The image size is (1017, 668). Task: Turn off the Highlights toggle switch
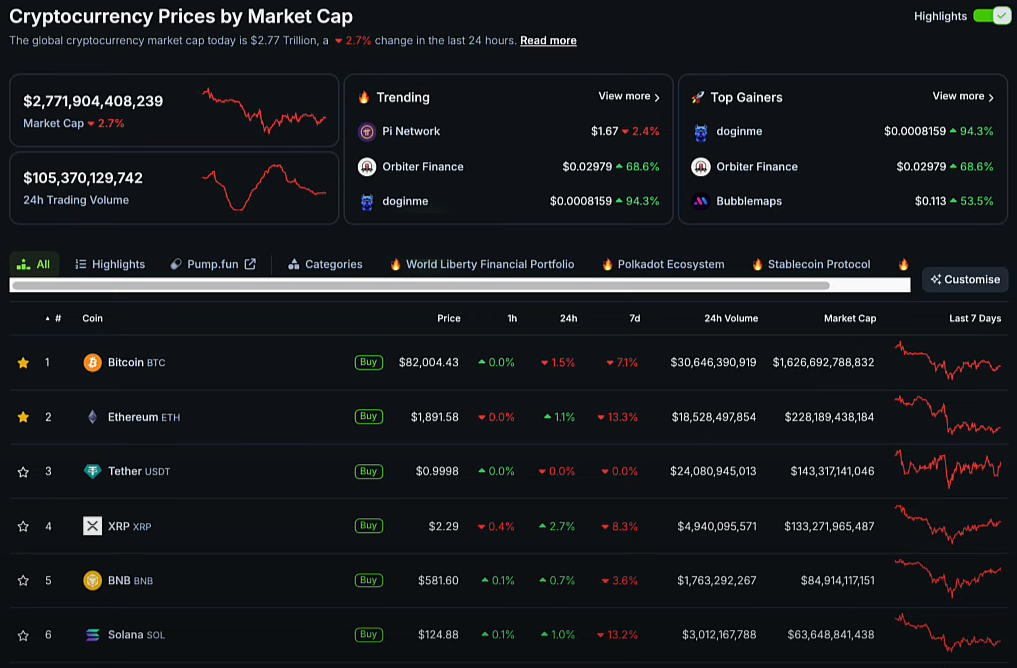(x=991, y=16)
